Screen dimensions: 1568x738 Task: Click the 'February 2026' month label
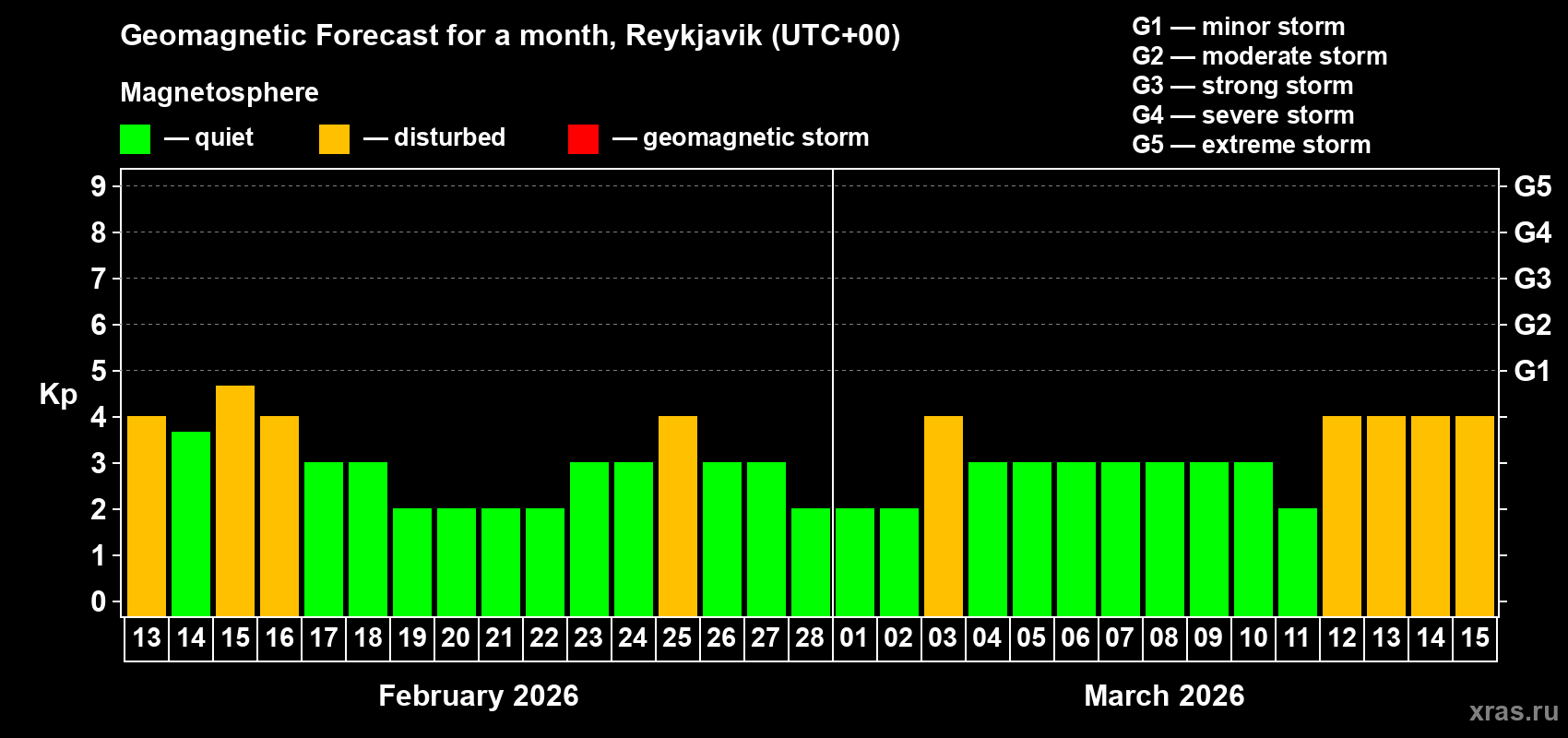479,696
